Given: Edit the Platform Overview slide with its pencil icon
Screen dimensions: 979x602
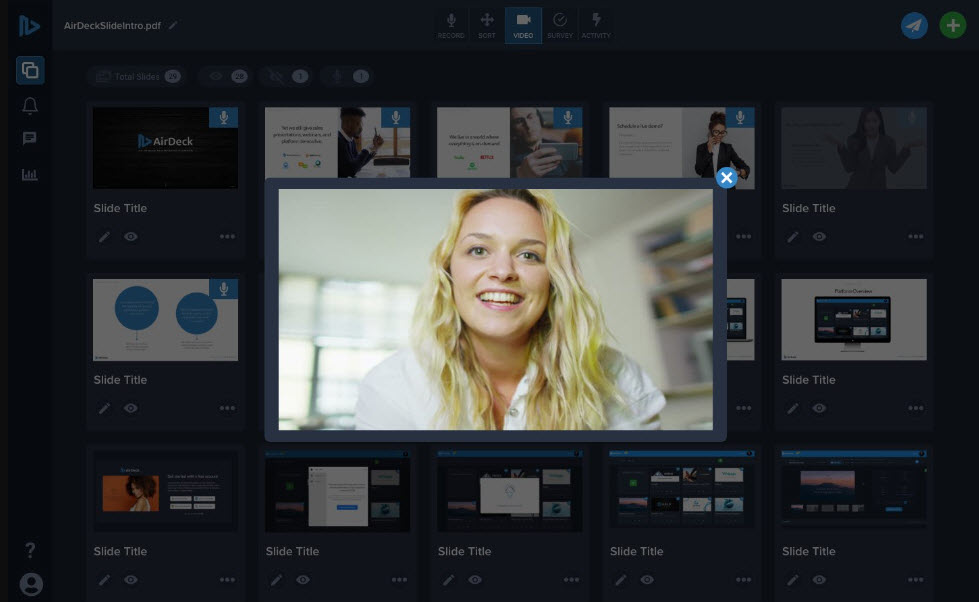Looking at the screenshot, I should pyautogui.click(x=793, y=408).
